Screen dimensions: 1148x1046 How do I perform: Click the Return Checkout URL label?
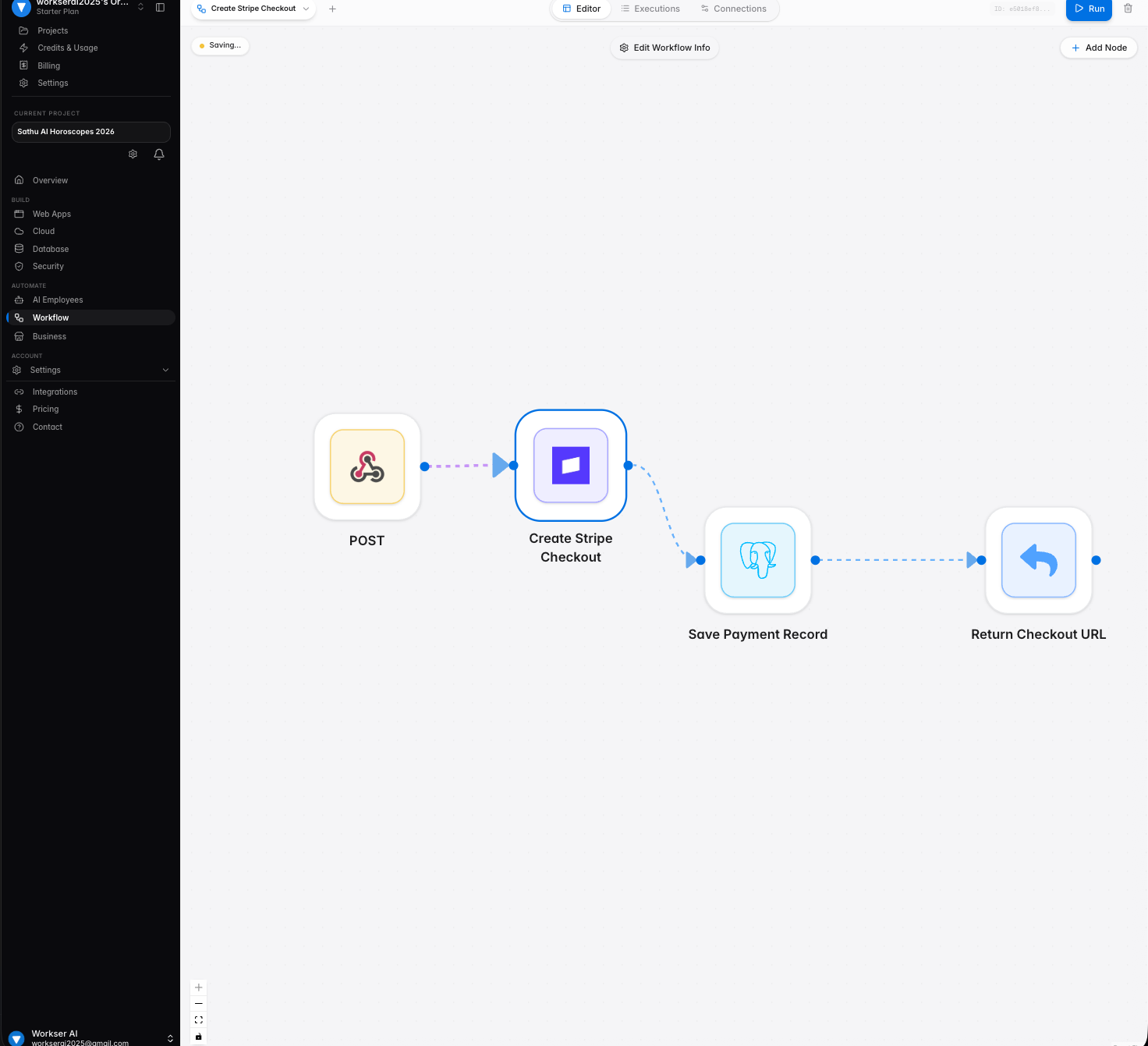click(x=1039, y=634)
